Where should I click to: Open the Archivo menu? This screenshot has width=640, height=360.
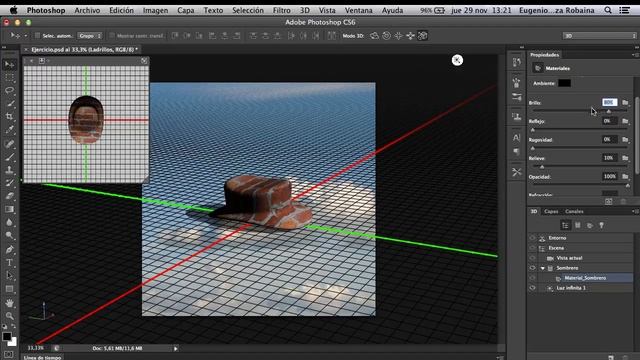pos(87,10)
